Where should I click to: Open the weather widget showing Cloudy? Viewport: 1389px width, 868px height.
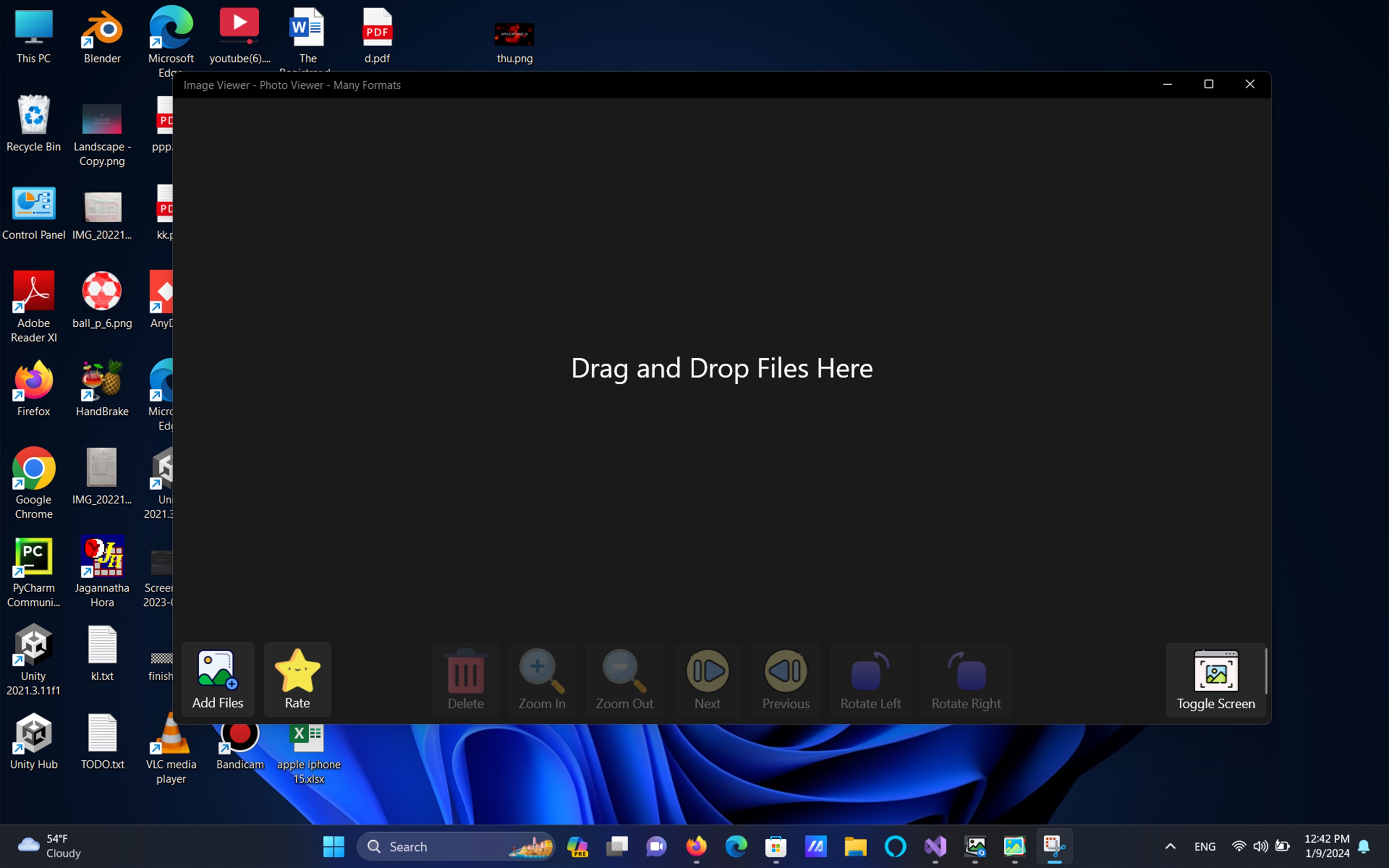(49, 846)
